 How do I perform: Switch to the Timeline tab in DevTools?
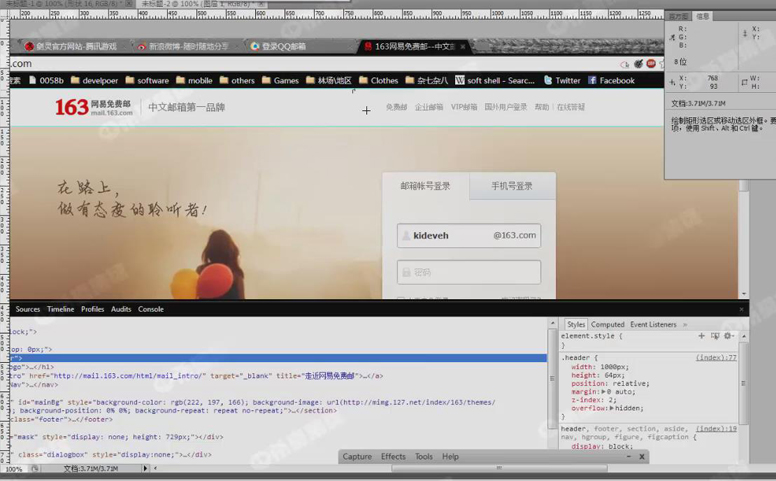(60, 309)
